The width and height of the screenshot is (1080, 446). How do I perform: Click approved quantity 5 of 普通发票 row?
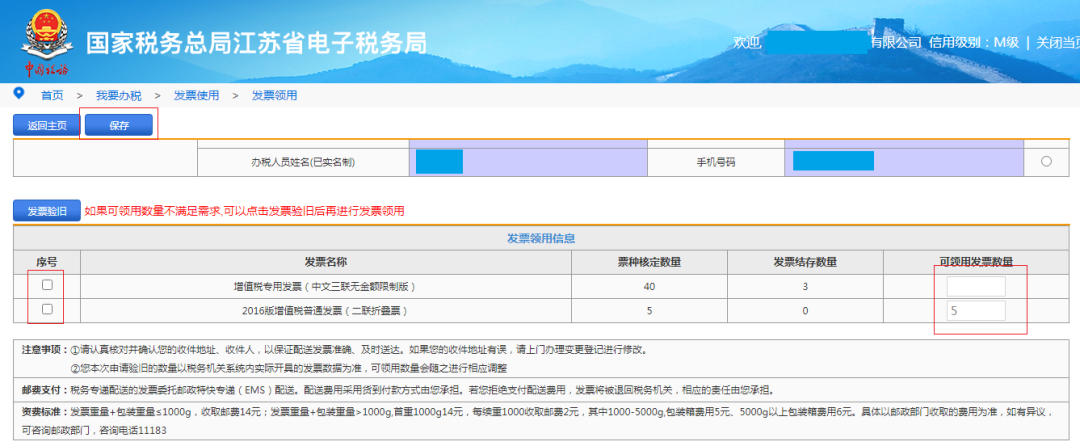(x=650, y=311)
